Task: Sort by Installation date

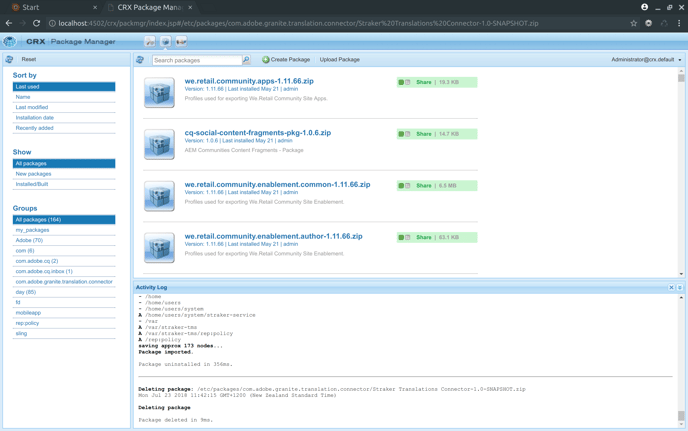Action: (64, 118)
